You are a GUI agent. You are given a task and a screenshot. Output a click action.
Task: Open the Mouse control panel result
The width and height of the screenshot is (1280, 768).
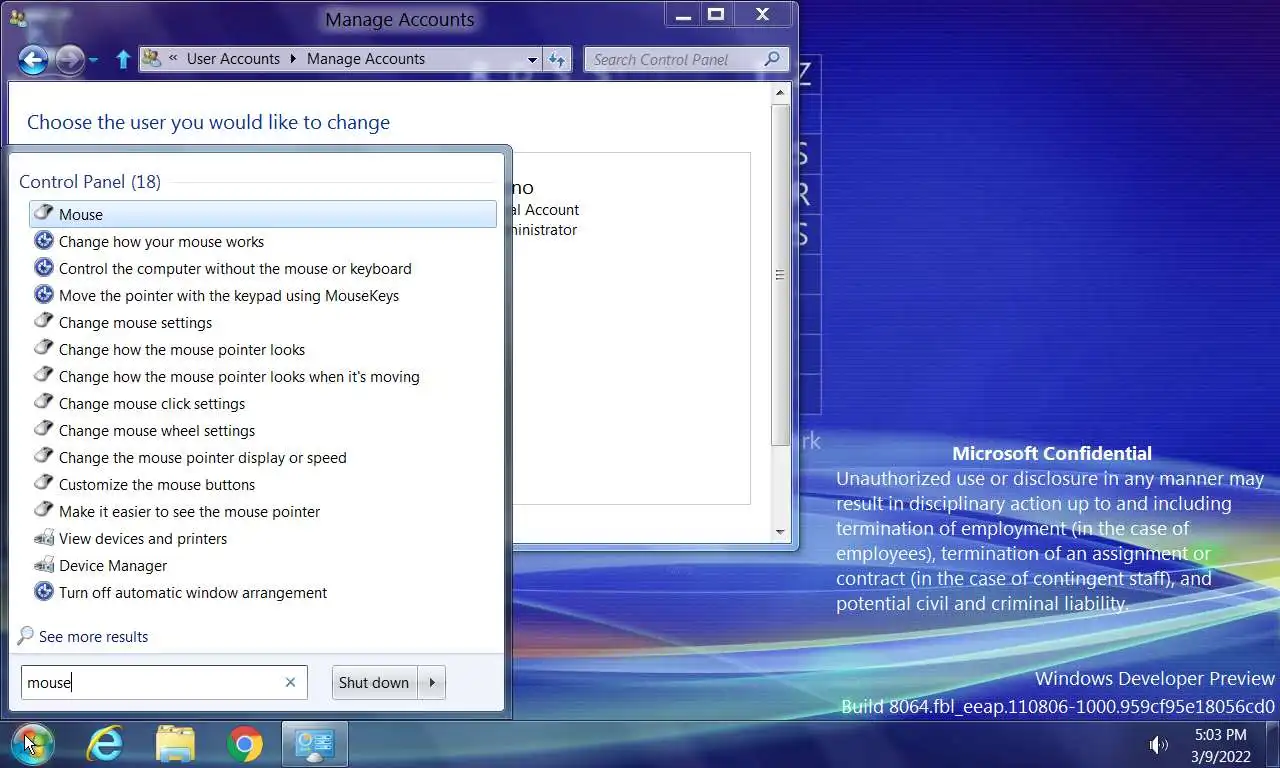click(x=263, y=214)
